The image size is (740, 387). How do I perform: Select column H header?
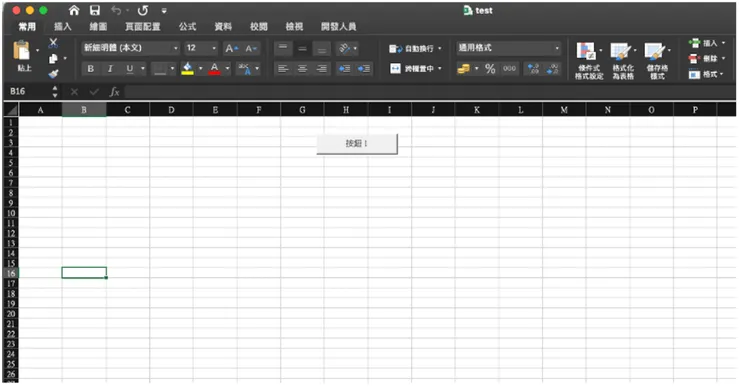click(346, 110)
